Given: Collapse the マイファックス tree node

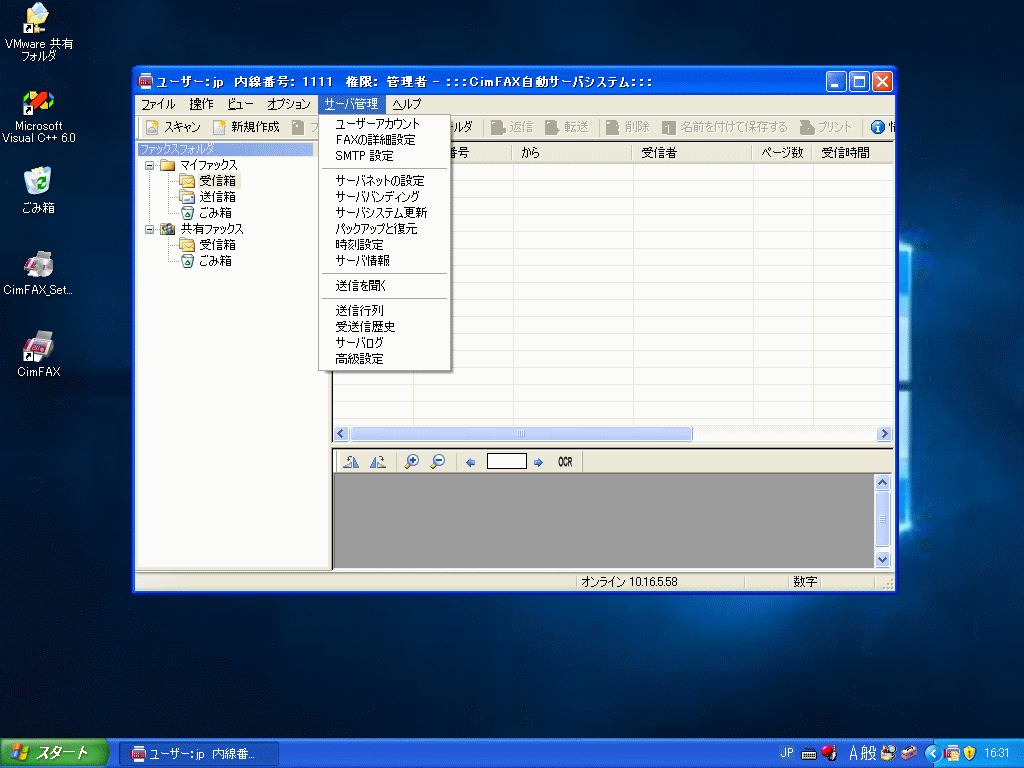Looking at the screenshot, I should pyautogui.click(x=150, y=165).
